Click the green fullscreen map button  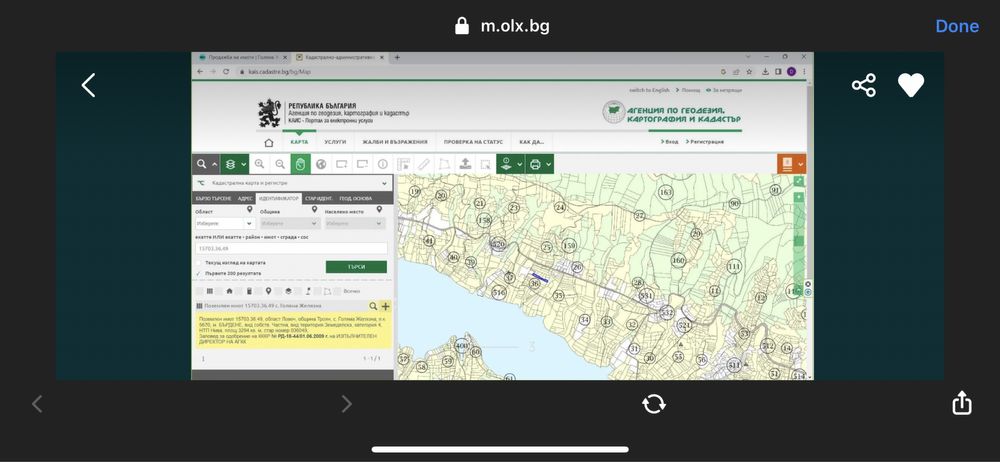798,181
